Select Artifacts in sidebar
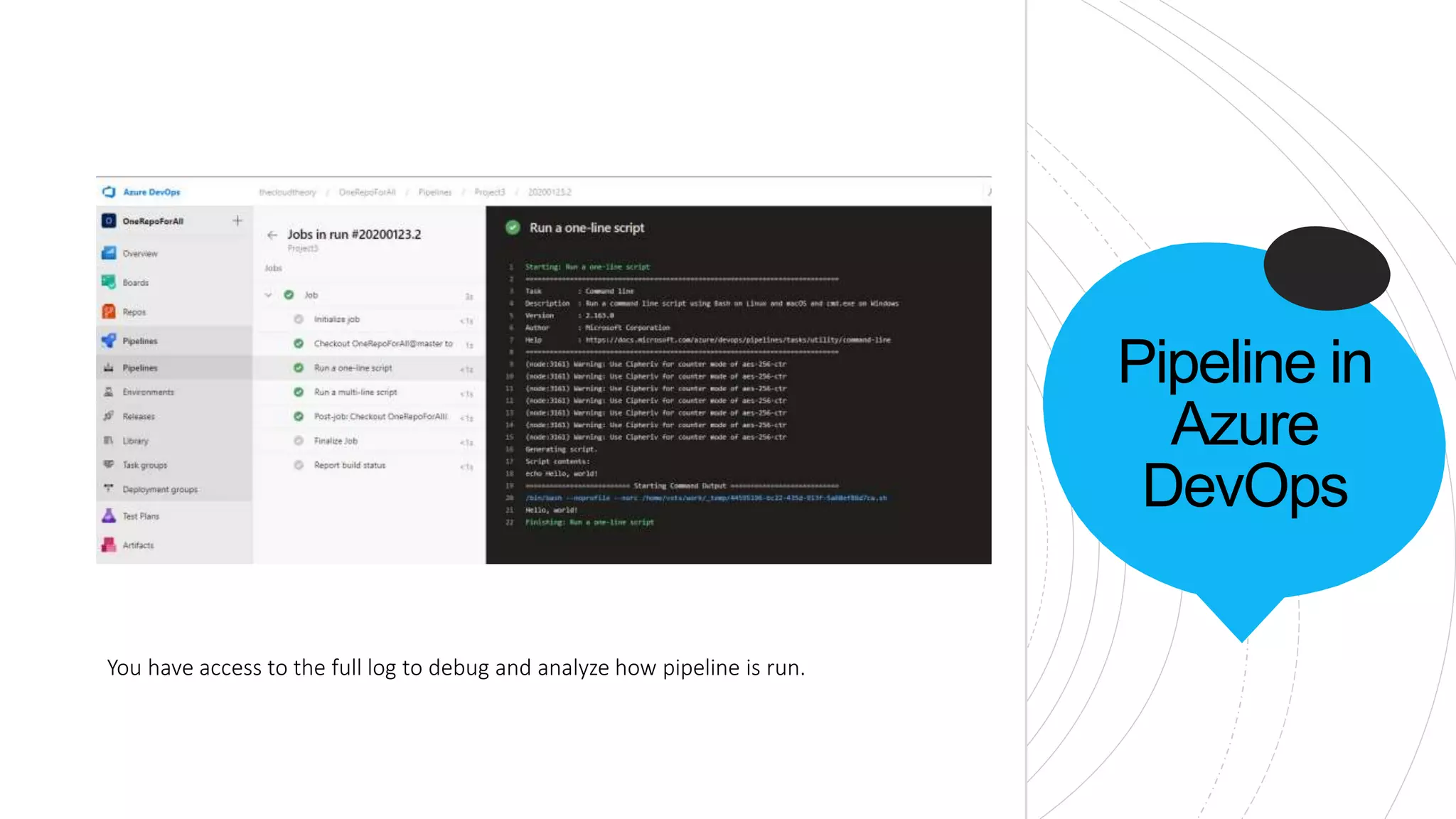 coord(138,545)
